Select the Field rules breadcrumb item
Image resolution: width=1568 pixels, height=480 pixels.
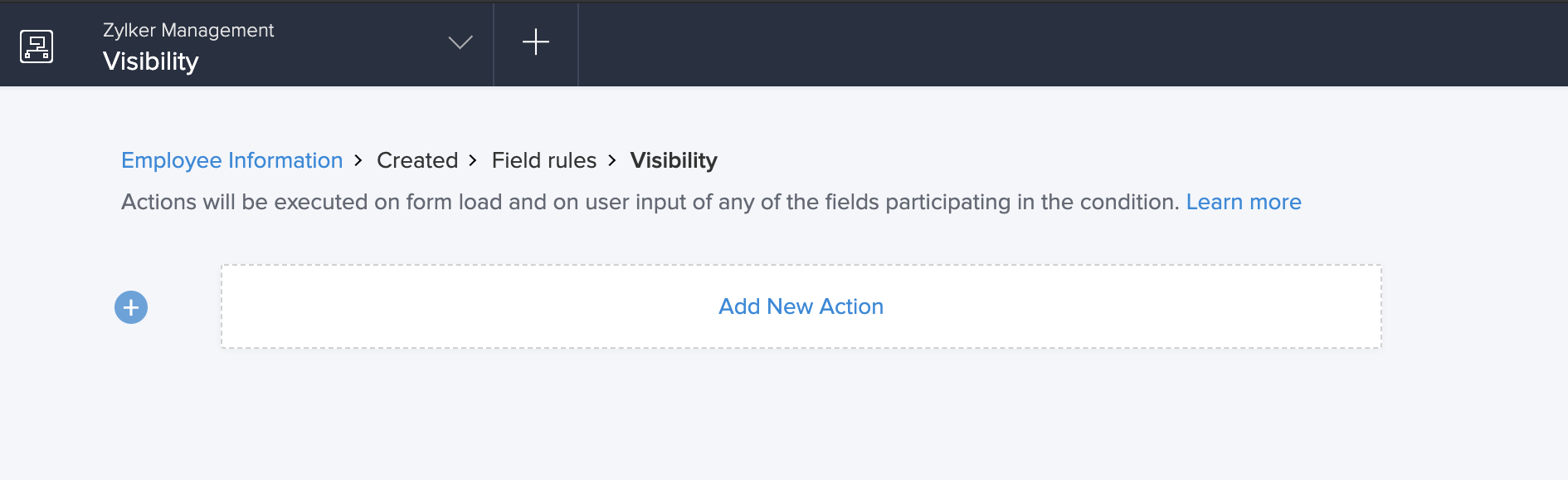pos(544,160)
